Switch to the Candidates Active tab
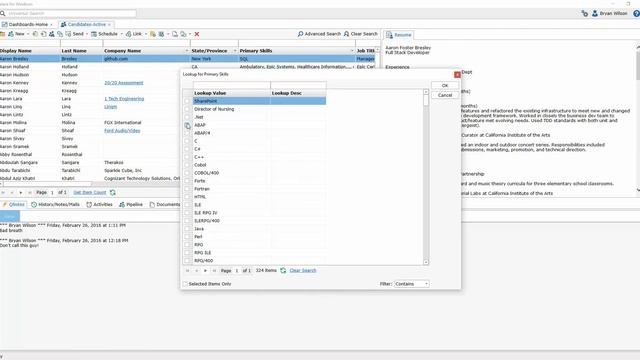 click(86, 24)
